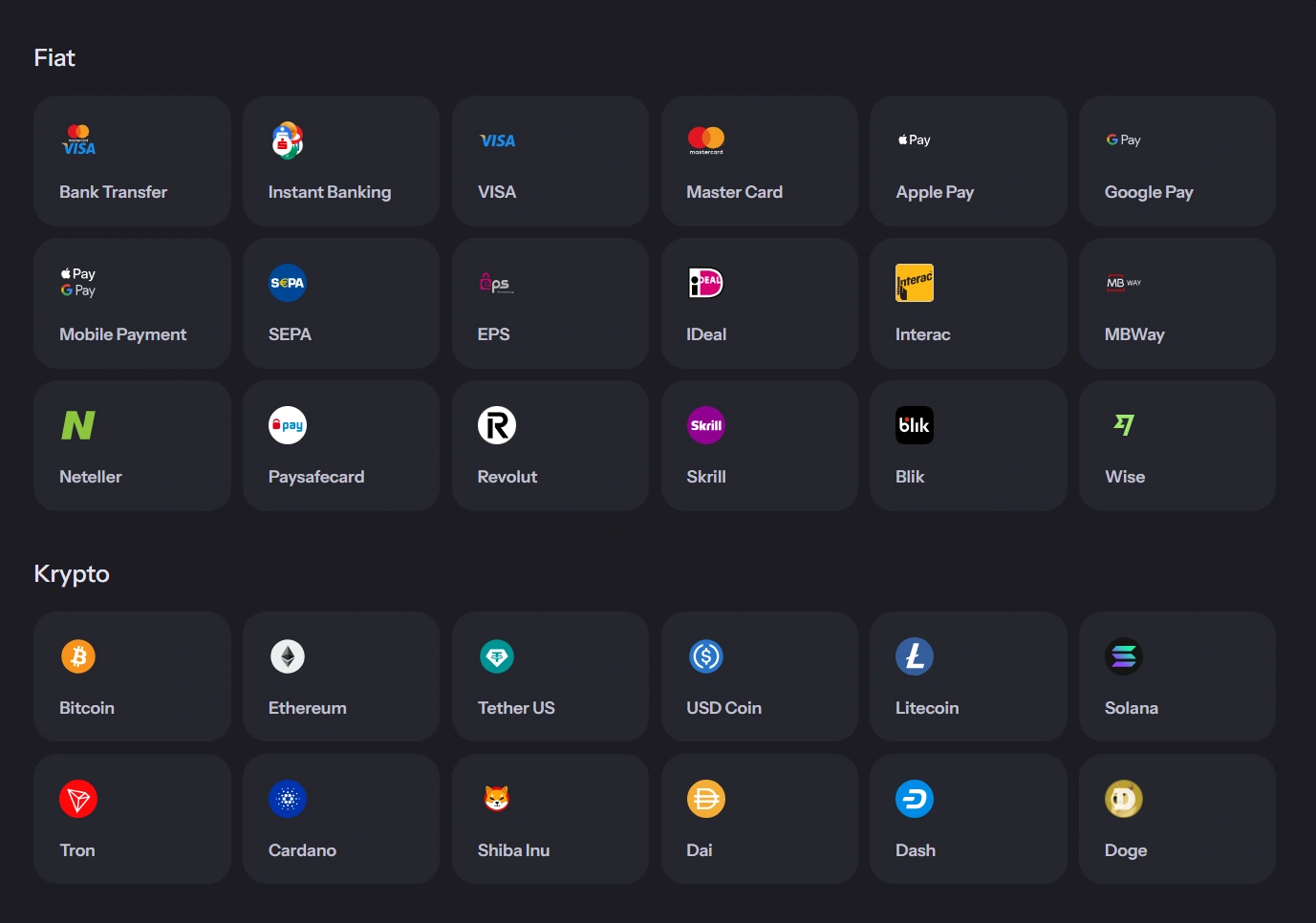Click the Revolut R icon

point(497,425)
